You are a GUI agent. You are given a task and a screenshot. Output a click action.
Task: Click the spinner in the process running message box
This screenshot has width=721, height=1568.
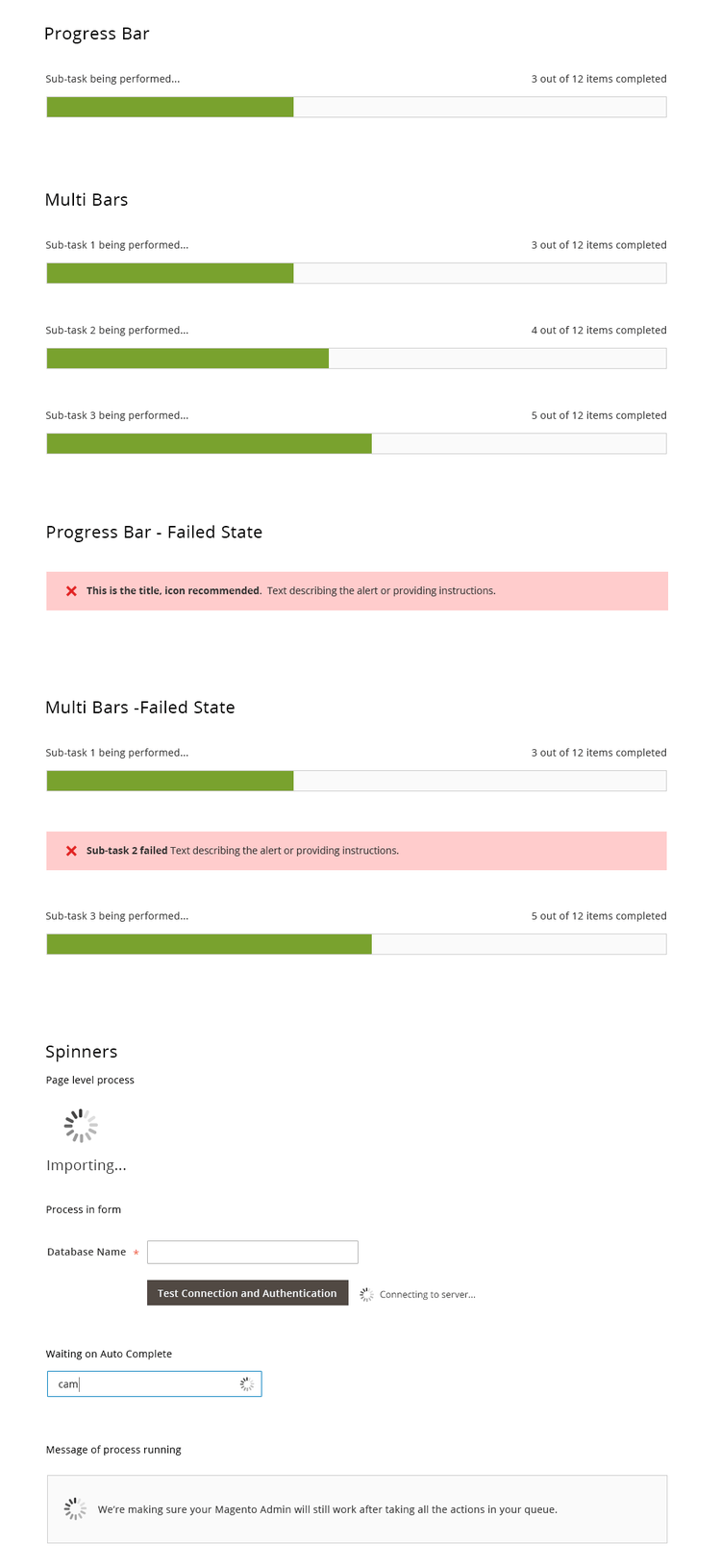coord(75,1509)
